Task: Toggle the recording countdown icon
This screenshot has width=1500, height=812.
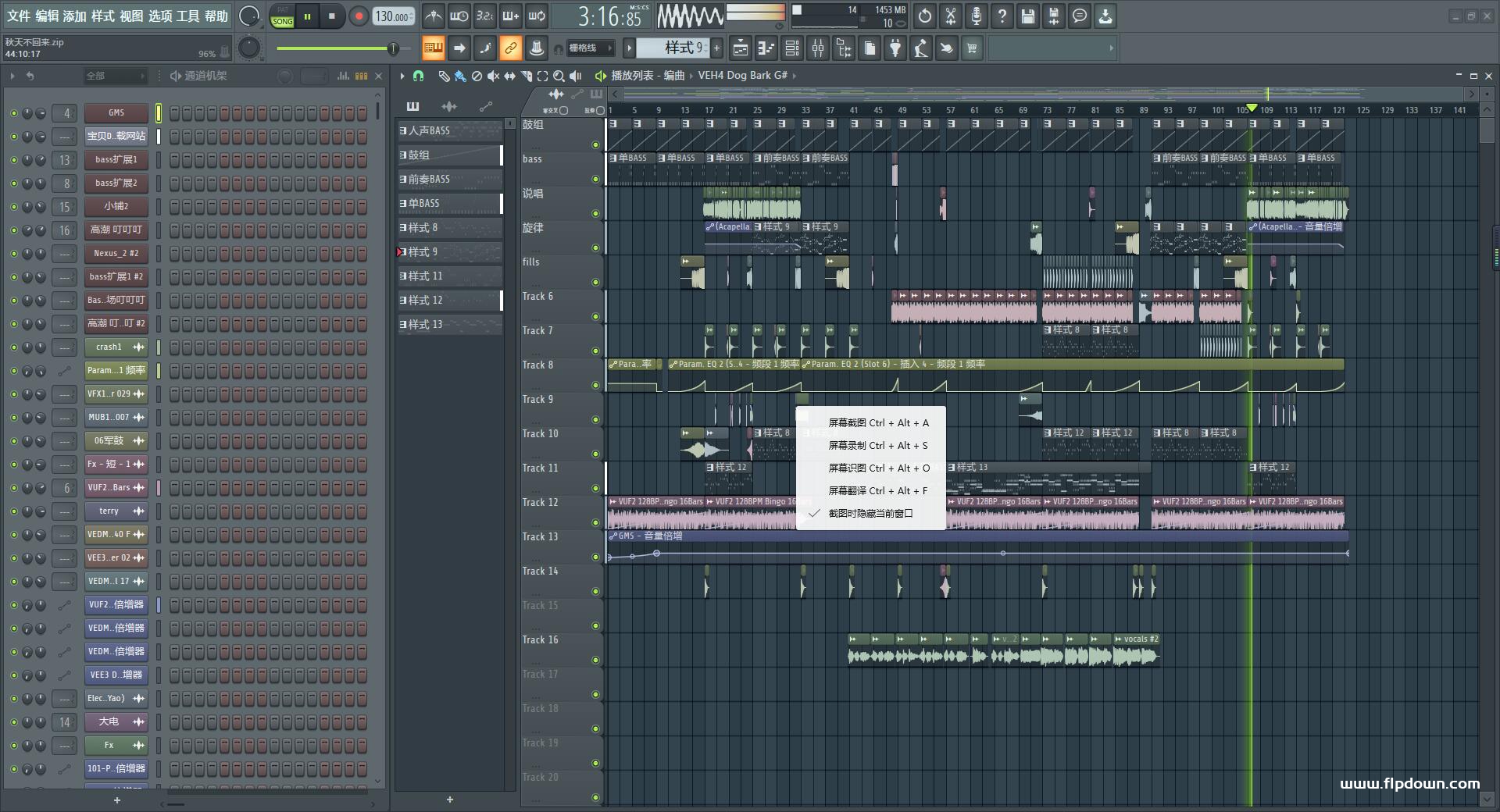Action: click(485, 16)
